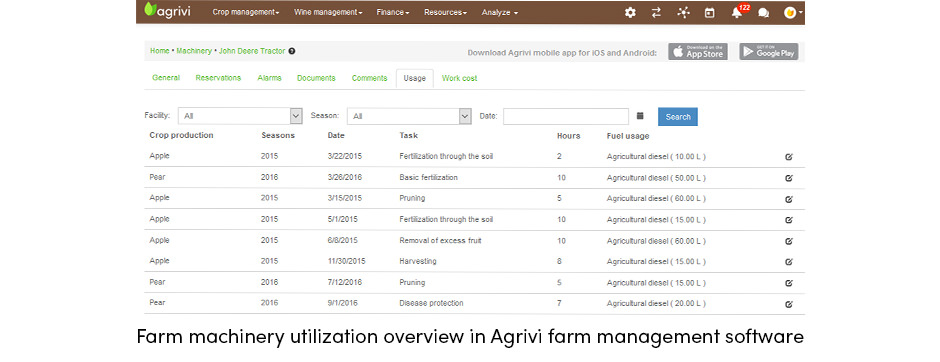940x362 pixels.
Task: Open Crop management menu
Action: click(246, 12)
